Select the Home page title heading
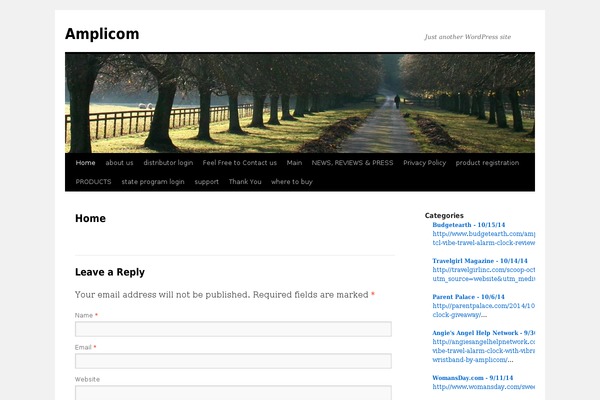 (x=90, y=218)
